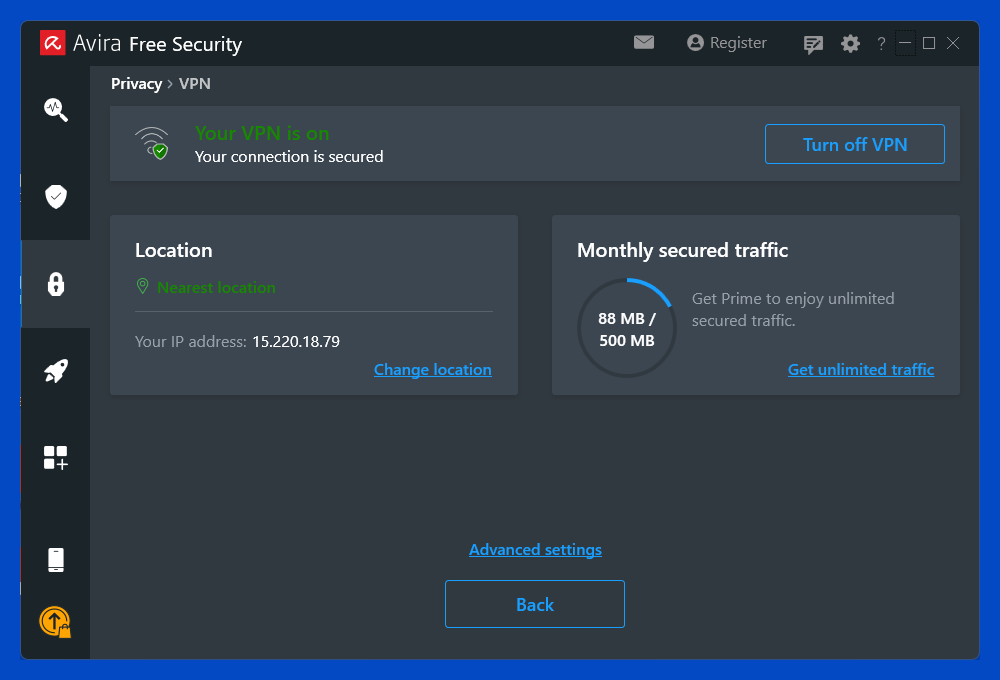This screenshot has width=1000, height=680.
Task: Click VPN in the breadcrumb
Action: coord(195,84)
